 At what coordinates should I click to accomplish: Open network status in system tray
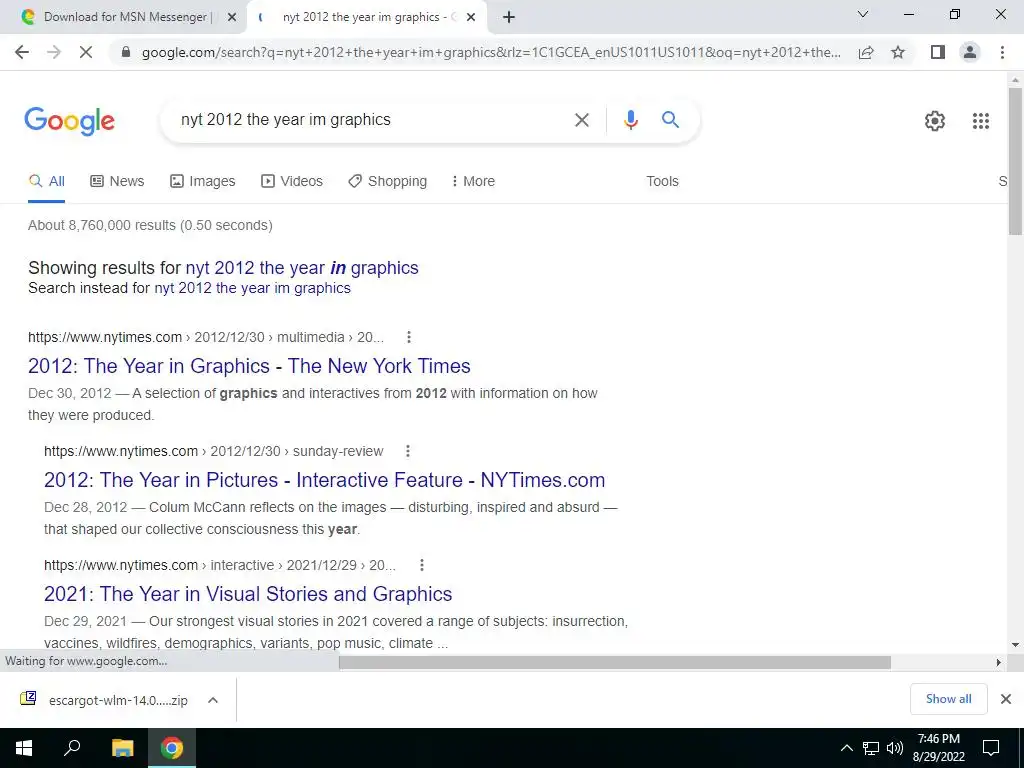[871, 748]
